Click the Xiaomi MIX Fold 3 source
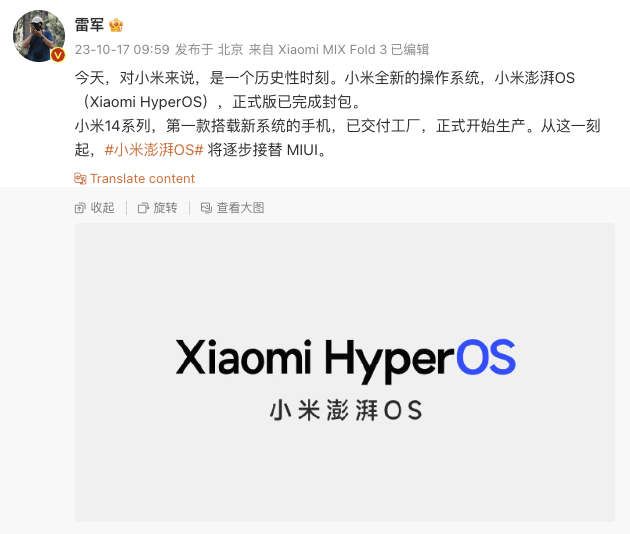Screen dimensions: 630x534 point(332,49)
